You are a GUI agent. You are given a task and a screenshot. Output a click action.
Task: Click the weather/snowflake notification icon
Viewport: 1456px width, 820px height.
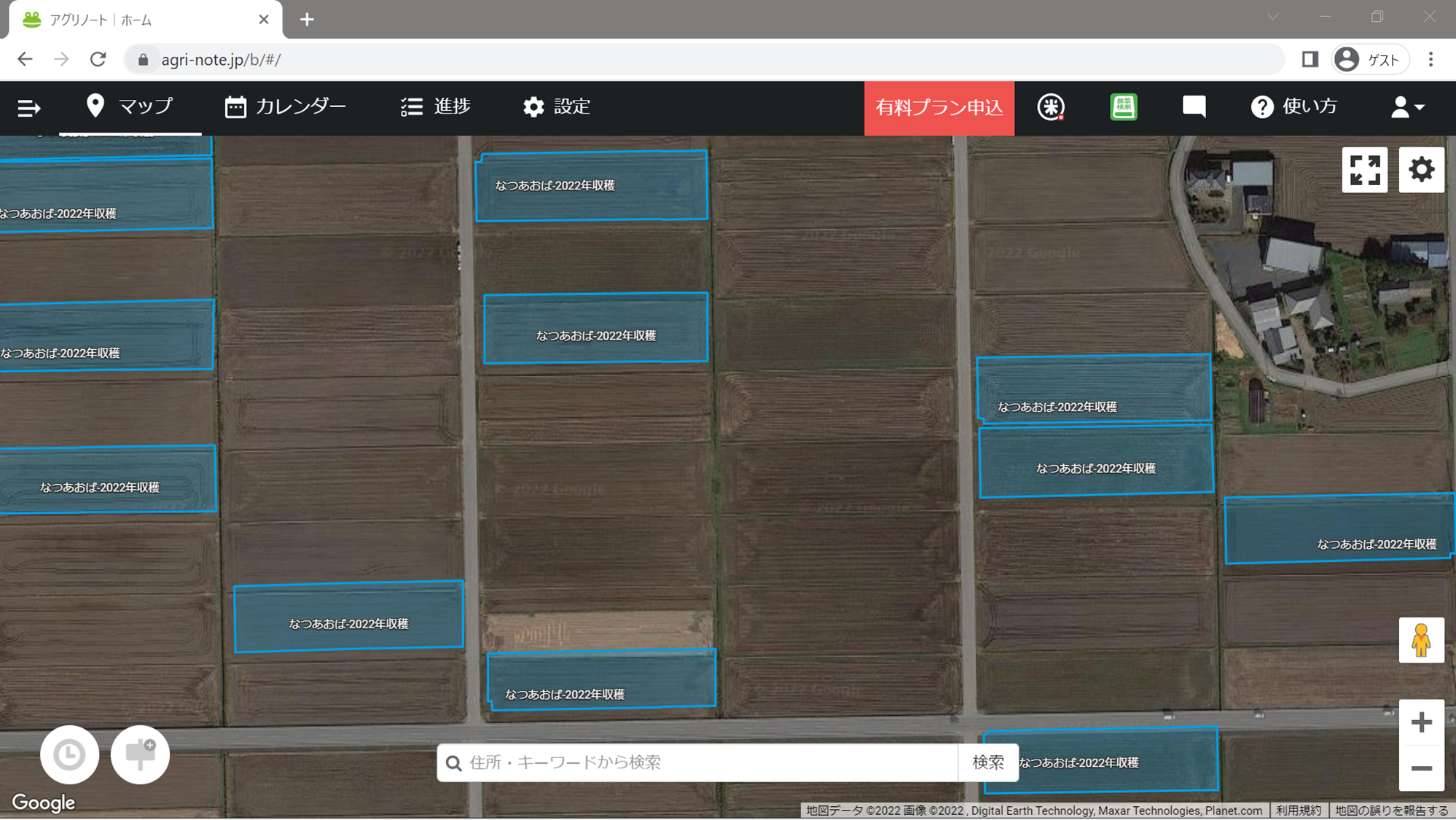(1050, 107)
